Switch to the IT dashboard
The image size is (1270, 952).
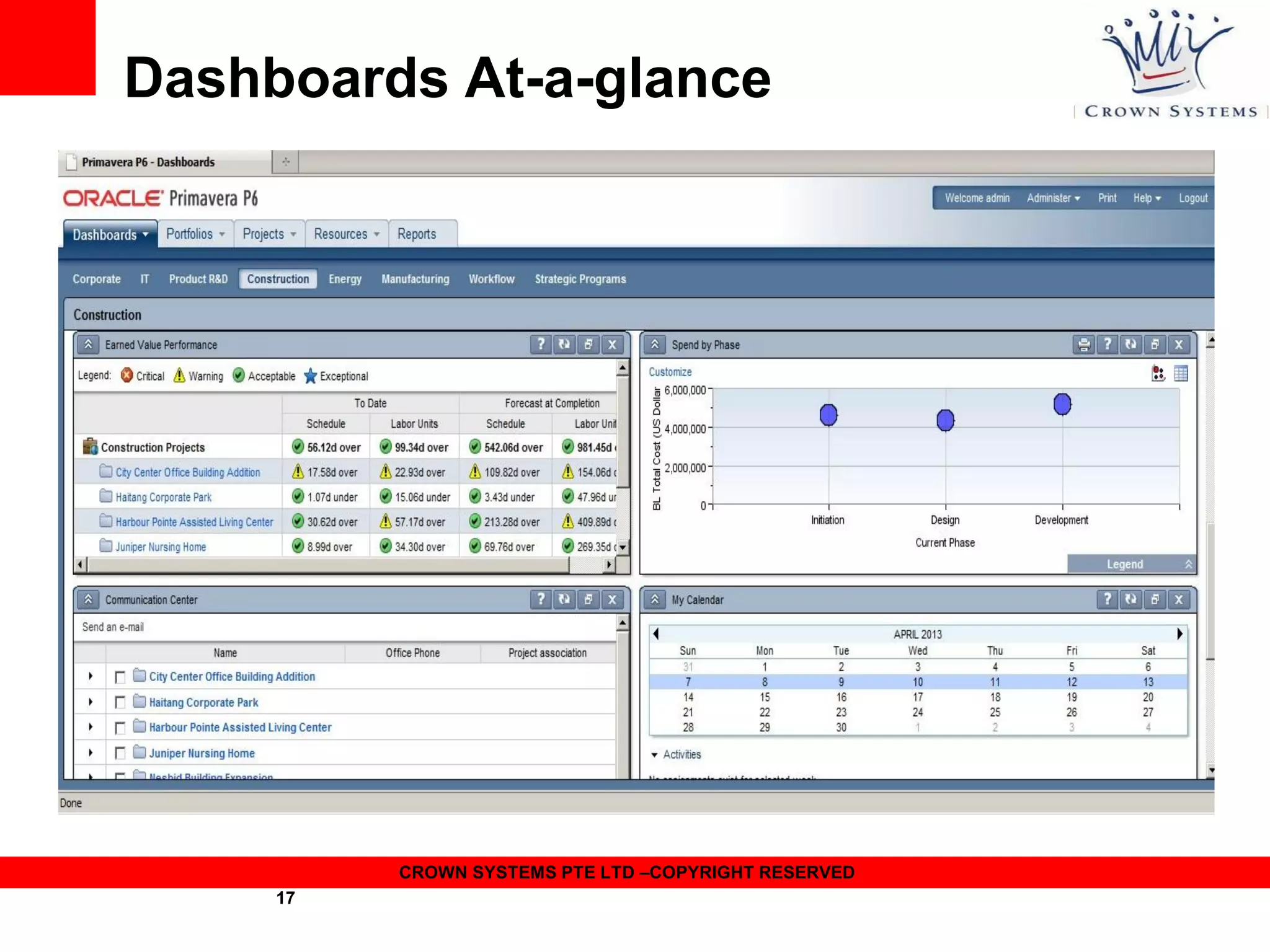[x=144, y=279]
